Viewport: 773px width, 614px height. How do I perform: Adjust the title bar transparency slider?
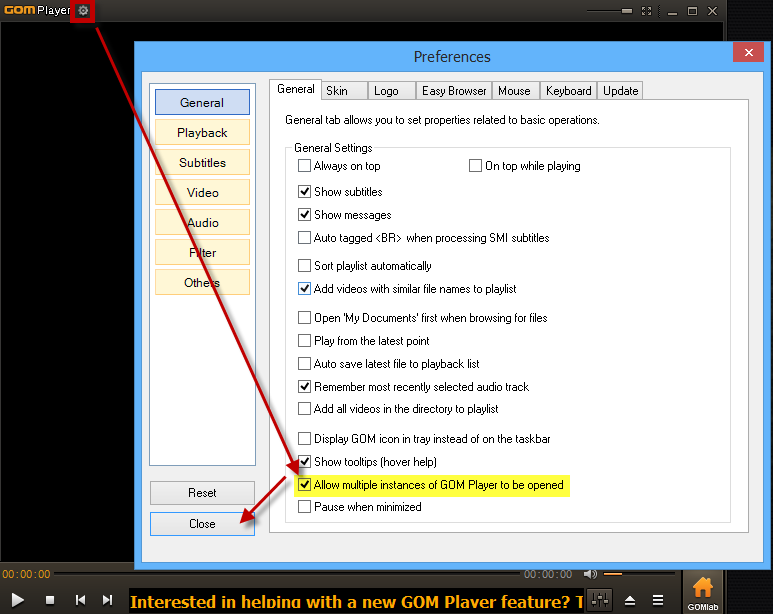(x=610, y=11)
